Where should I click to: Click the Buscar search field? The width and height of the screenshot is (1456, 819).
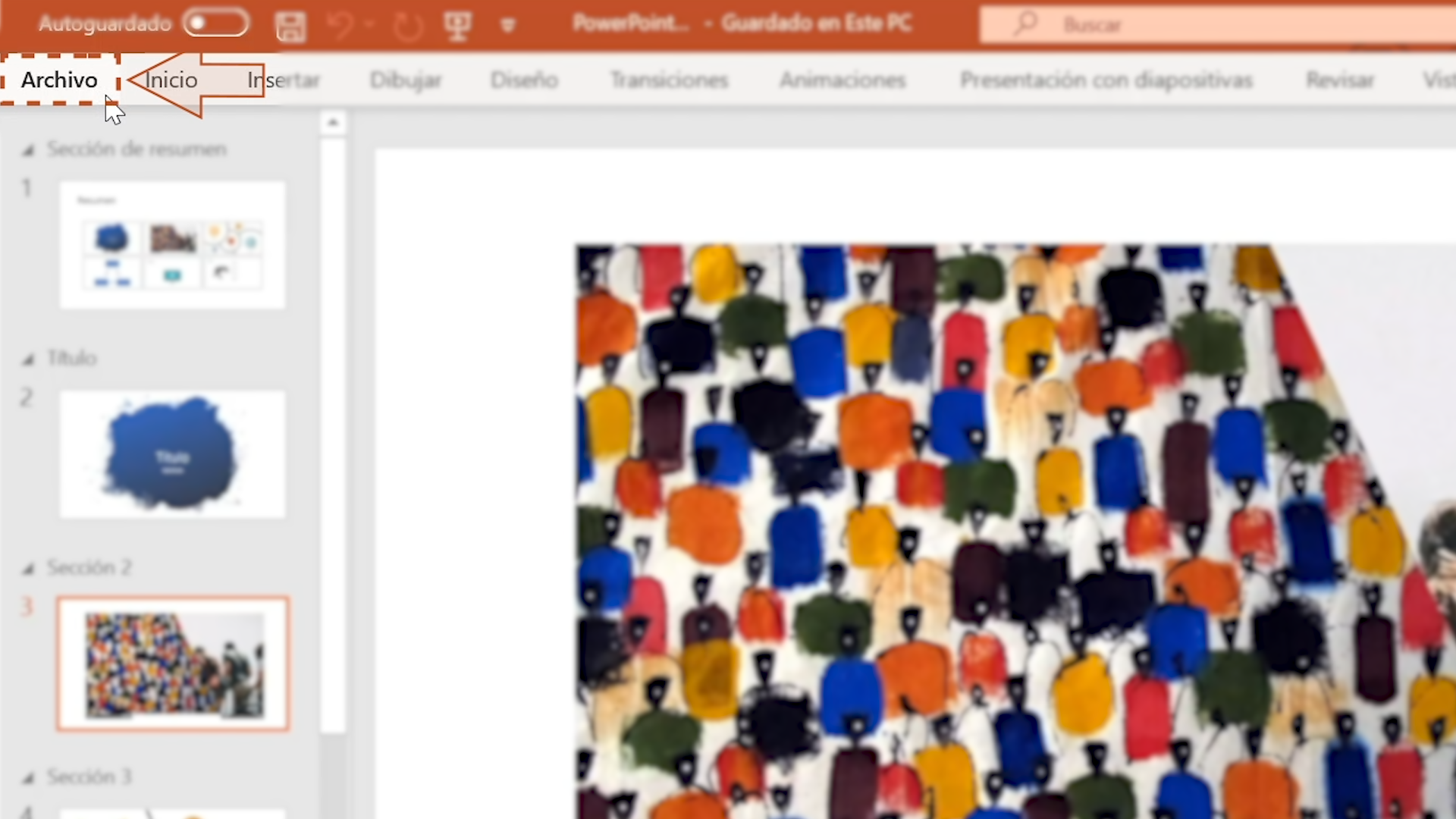point(1217,25)
